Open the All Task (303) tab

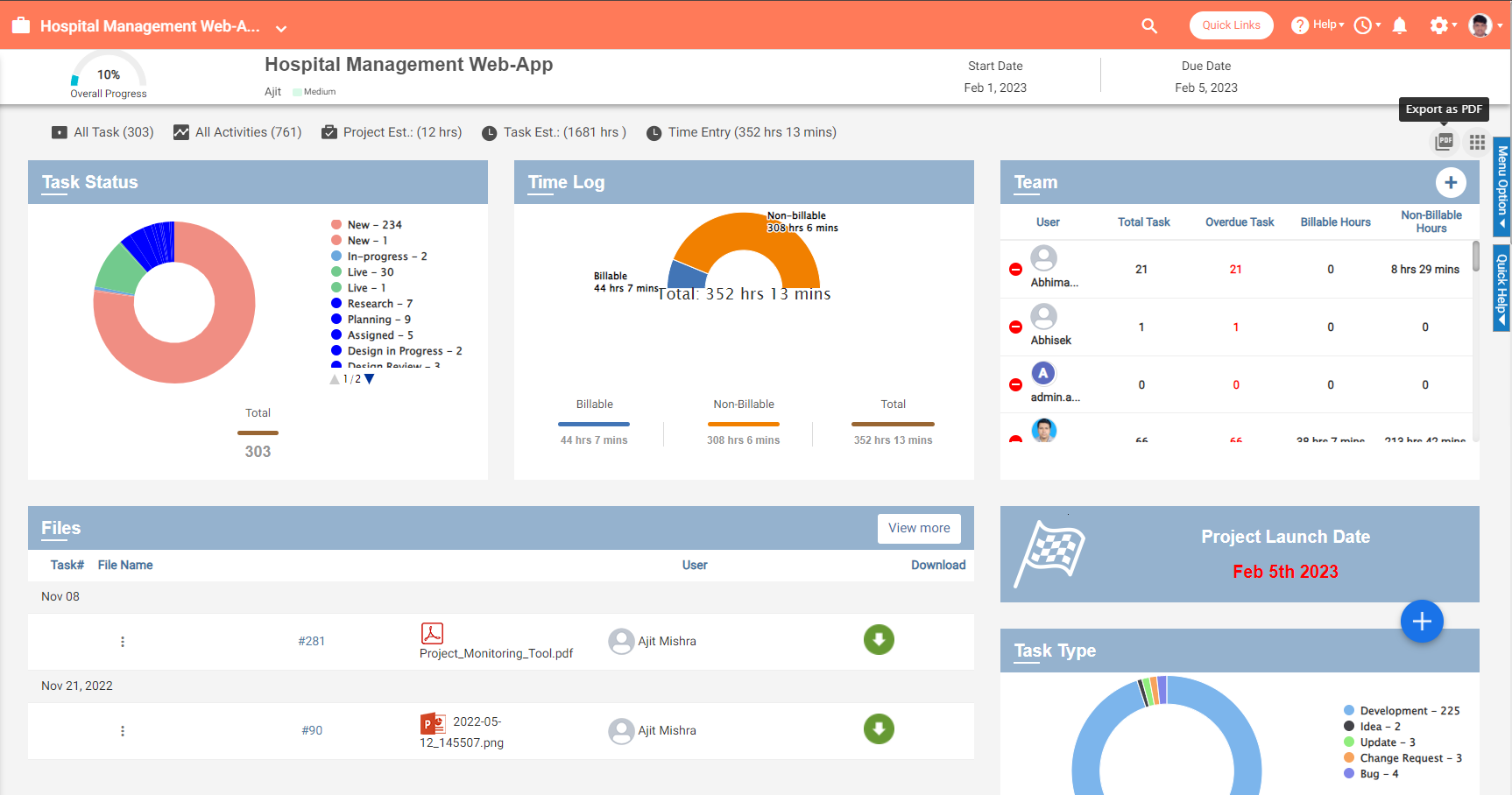[x=103, y=132]
